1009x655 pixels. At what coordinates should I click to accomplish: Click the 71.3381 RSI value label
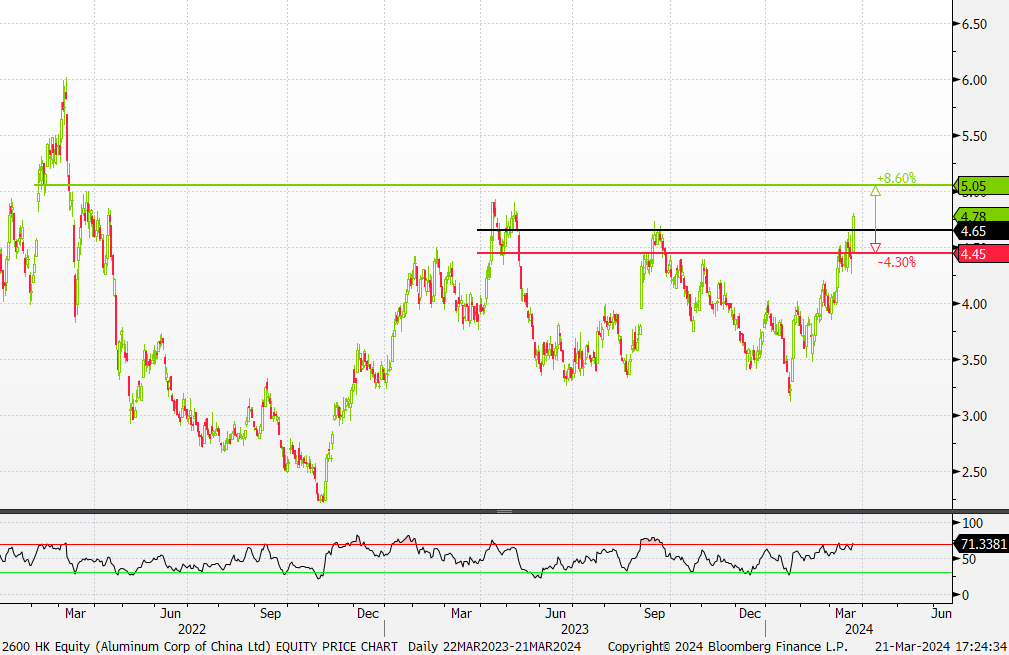(x=980, y=545)
